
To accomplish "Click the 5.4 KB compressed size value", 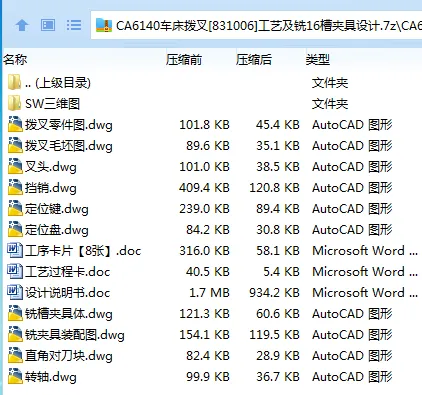I will pyautogui.click(x=281, y=272).
